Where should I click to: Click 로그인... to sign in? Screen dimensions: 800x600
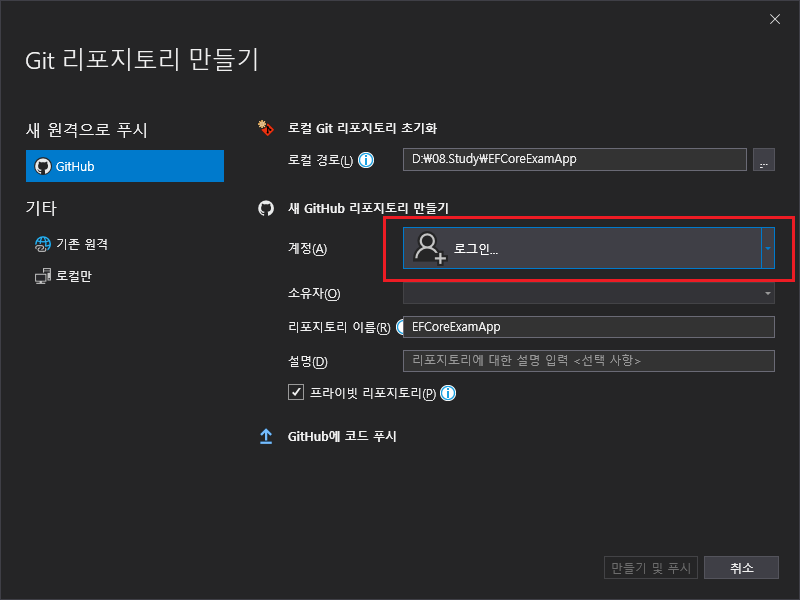click(x=476, y=249)
